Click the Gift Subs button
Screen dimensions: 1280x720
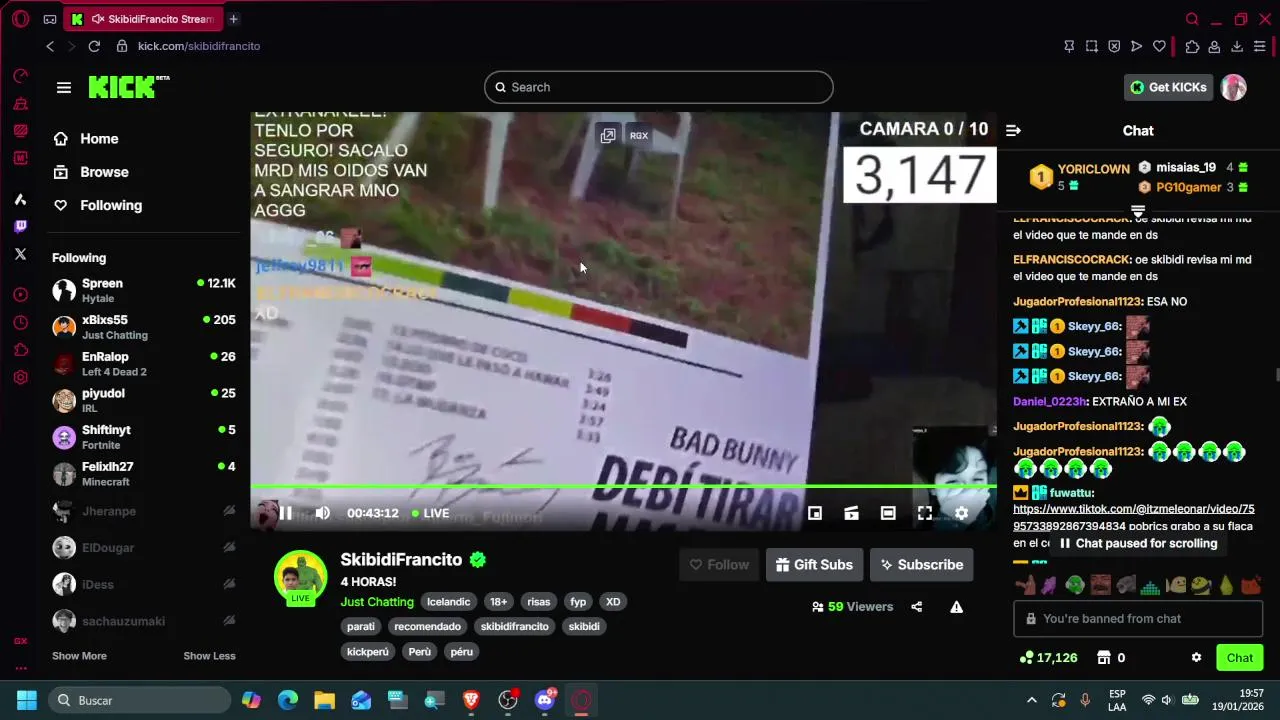(814, 565)
